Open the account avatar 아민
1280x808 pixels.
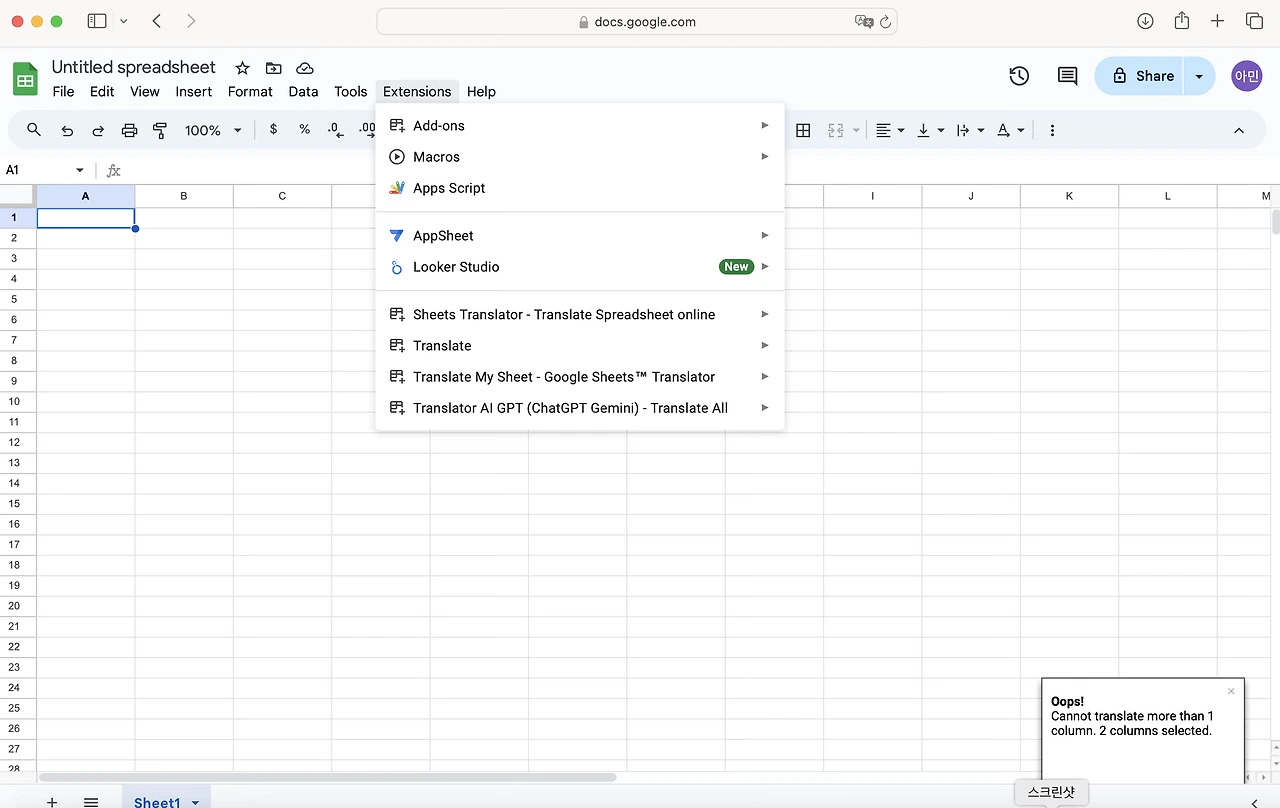click(x=1247, y=76)
